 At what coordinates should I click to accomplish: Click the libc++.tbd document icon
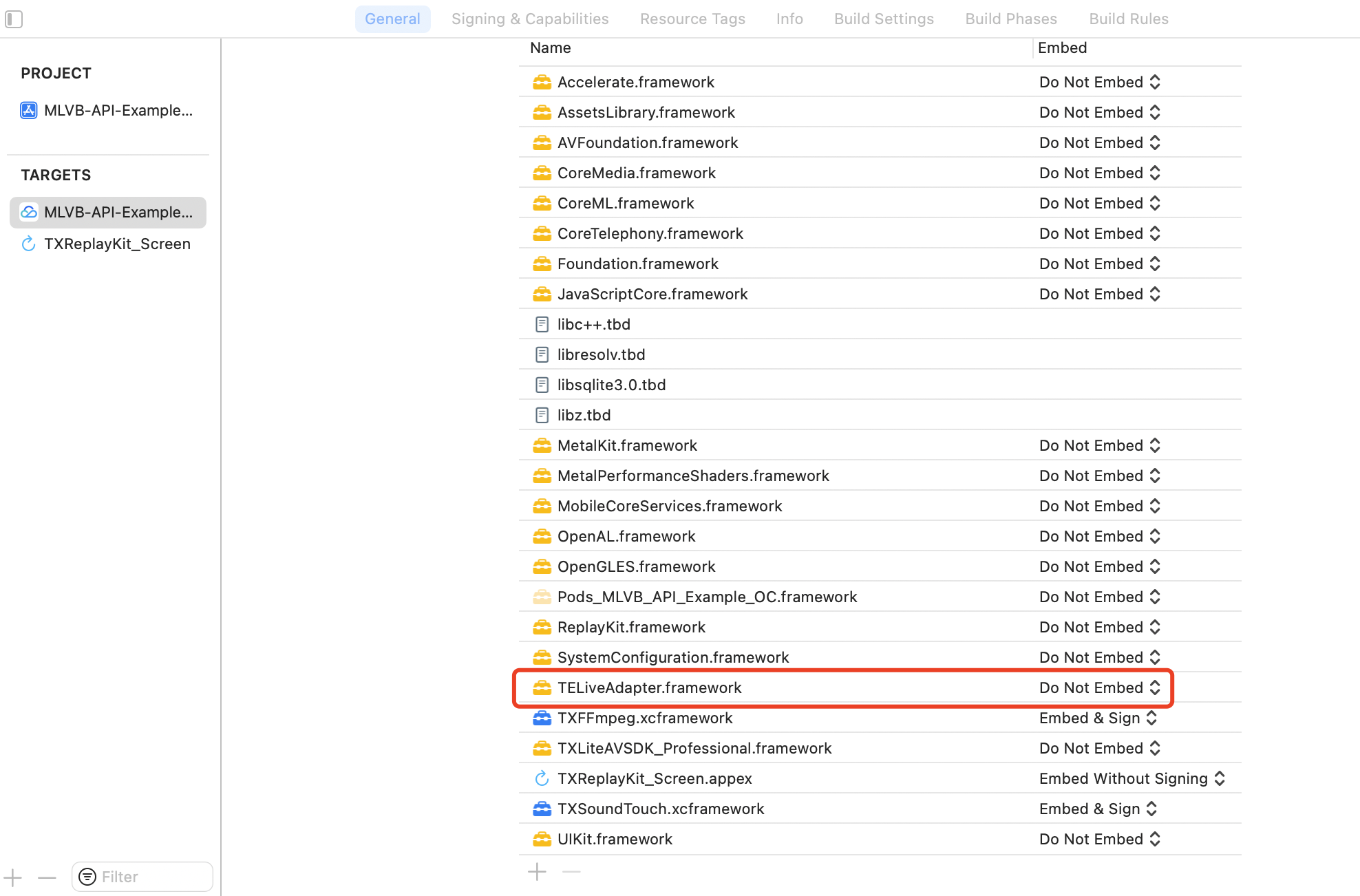click(x=542, y=324)
